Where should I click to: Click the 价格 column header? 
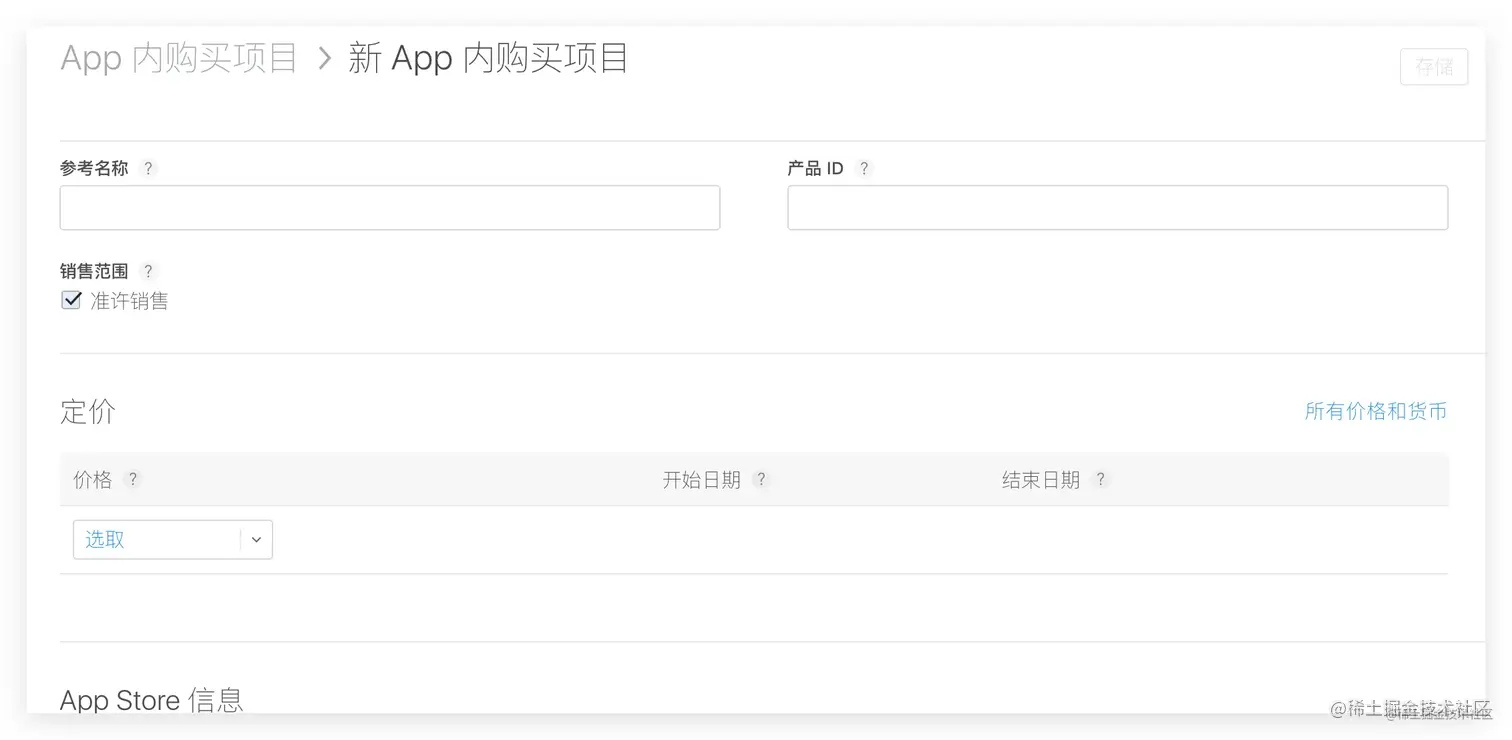(93, 480)
